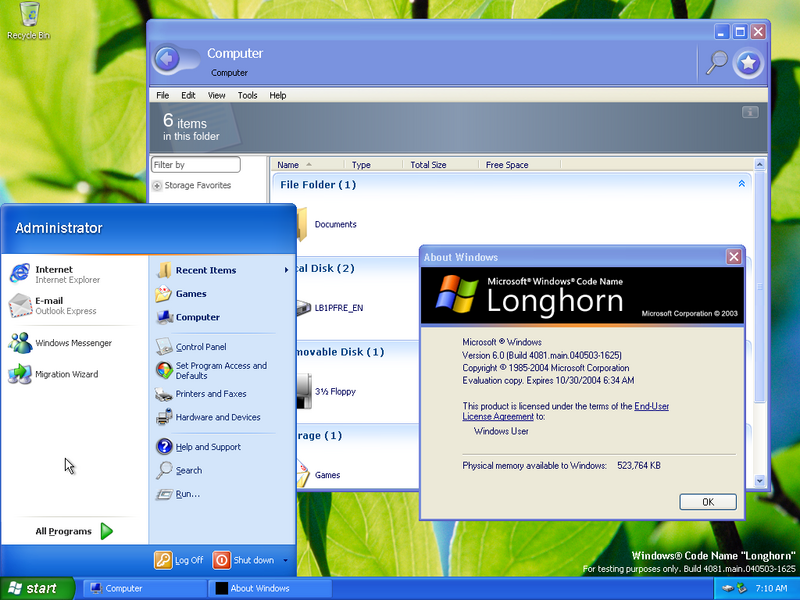Viewport: 800px width, 600px height.
Task: Click the star favorites button in Explorer
Action: tap(748, 64)
